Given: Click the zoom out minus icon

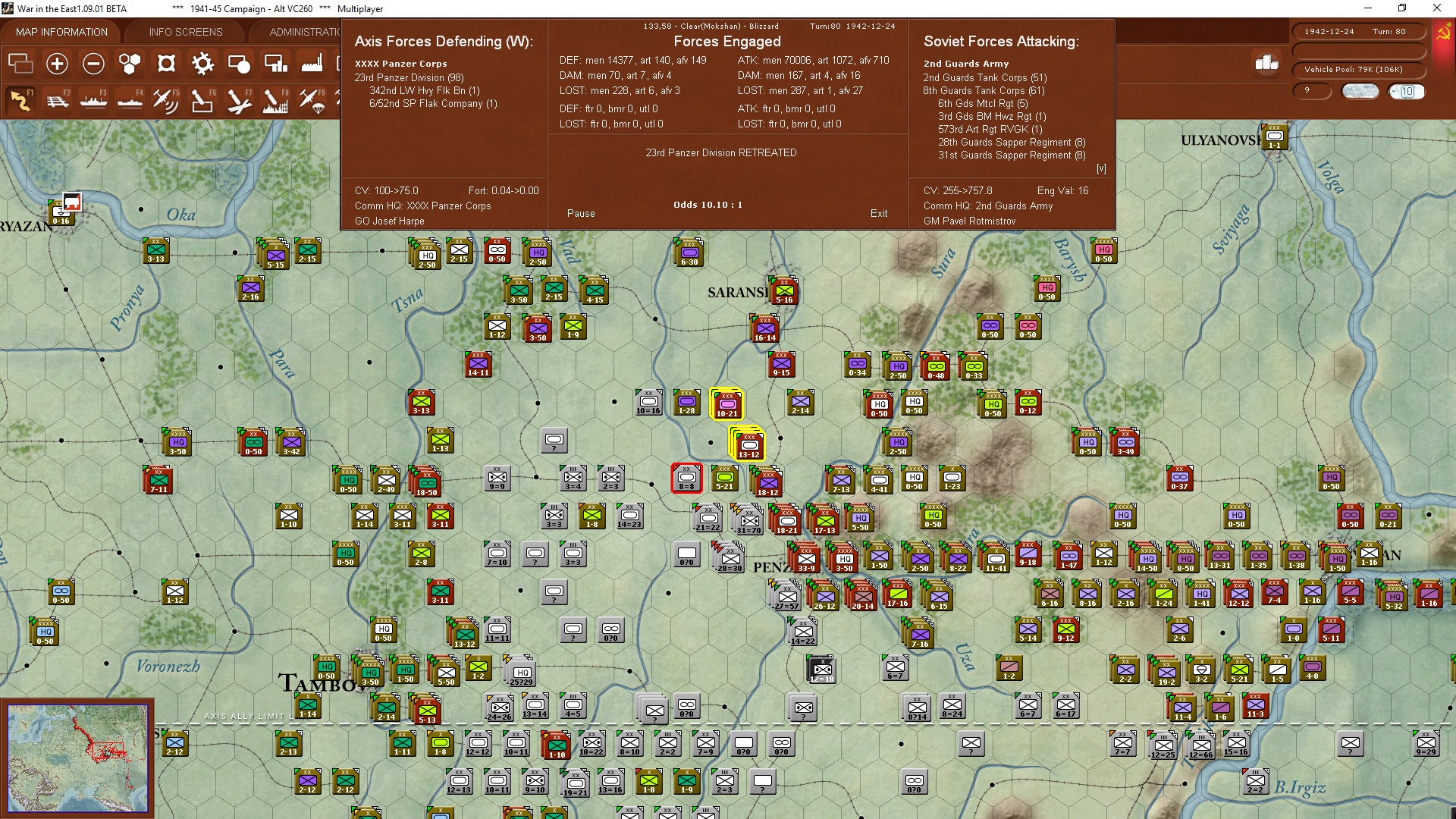Looking at the screenshot, I should pos(93,64).
